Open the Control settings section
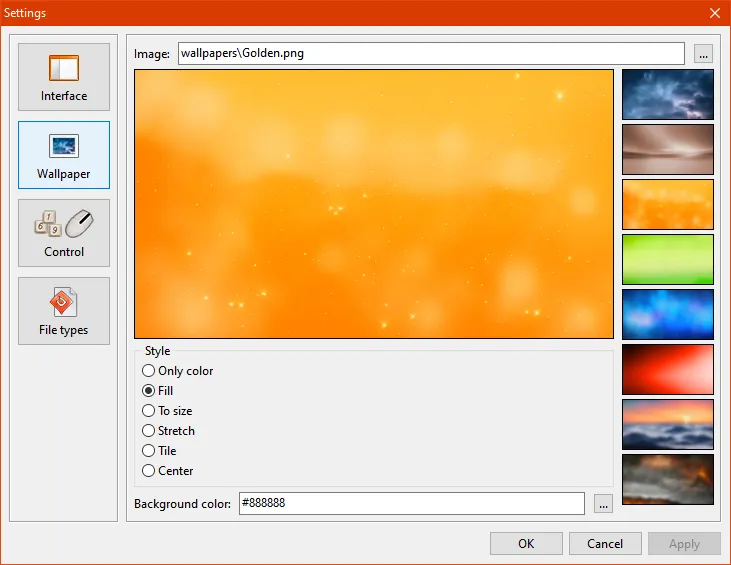731x565 pixels. (64, 233)
